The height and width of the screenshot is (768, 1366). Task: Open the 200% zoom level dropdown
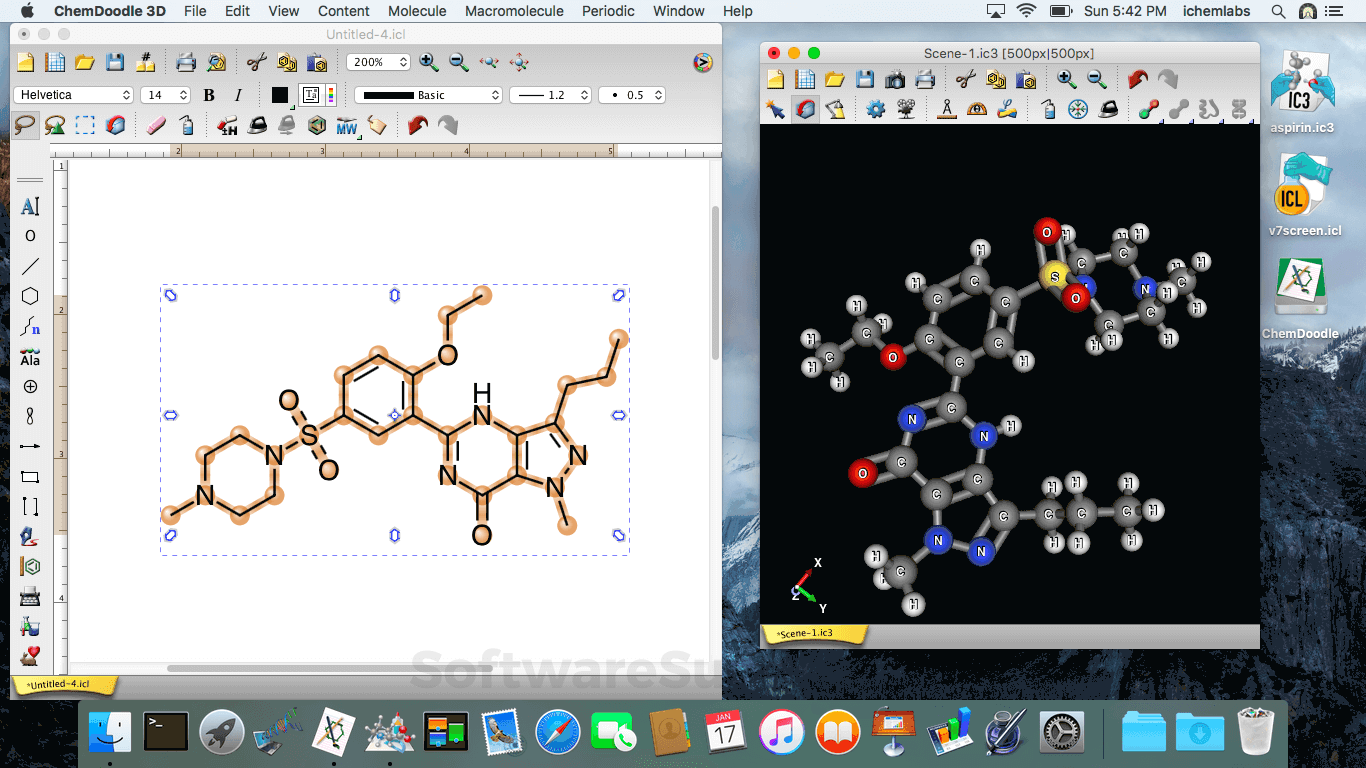[377, 62]
